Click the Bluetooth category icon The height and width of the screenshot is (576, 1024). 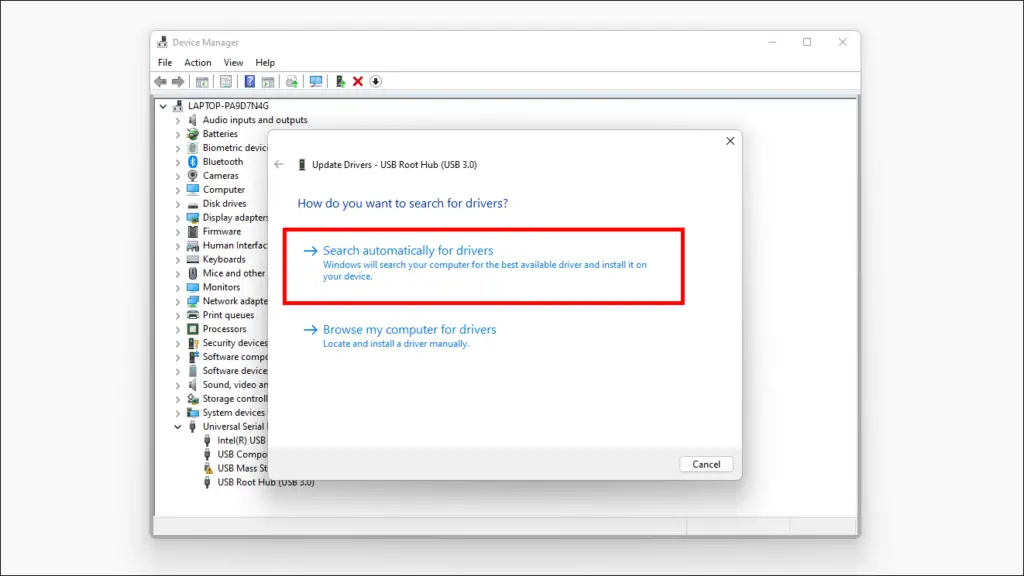pyautogui.click(x=193, y=161)
